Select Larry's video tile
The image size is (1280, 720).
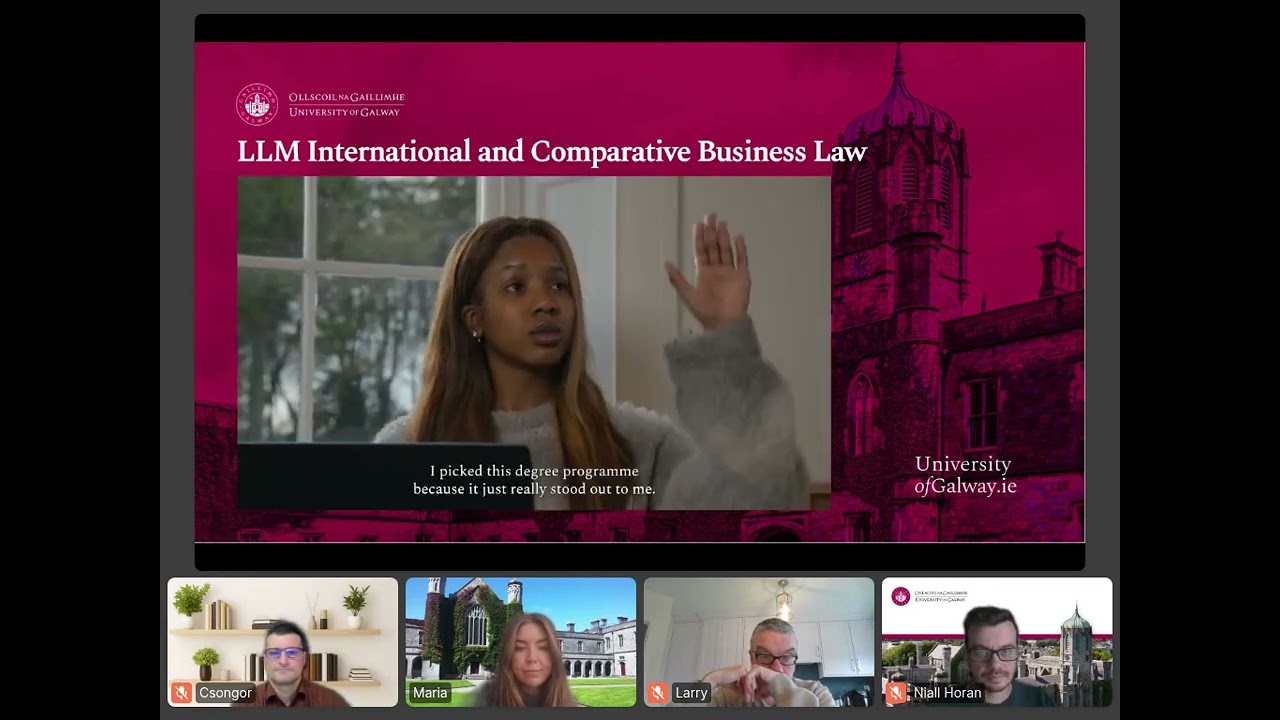pos(758,642)
